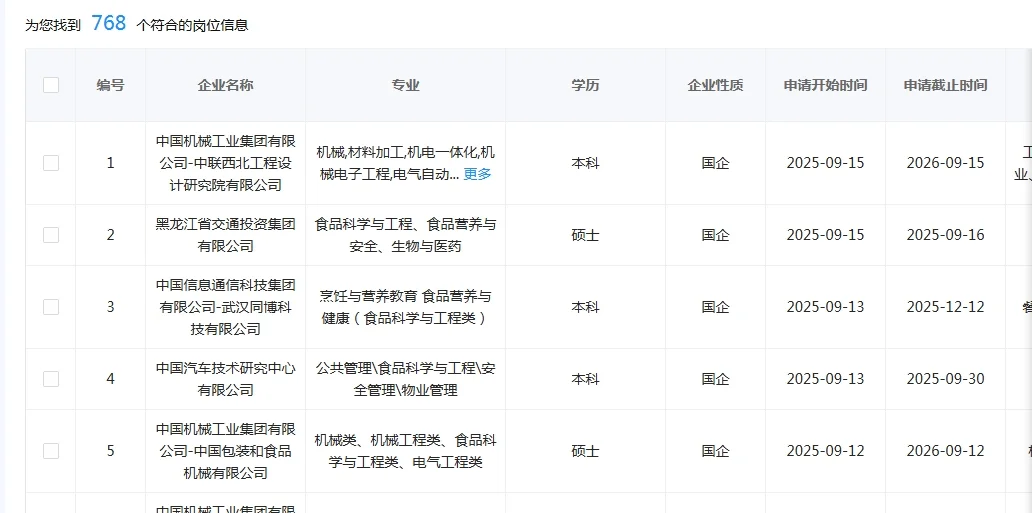
Task: Click 国企 cell in row 2
Action: [715, 235]
